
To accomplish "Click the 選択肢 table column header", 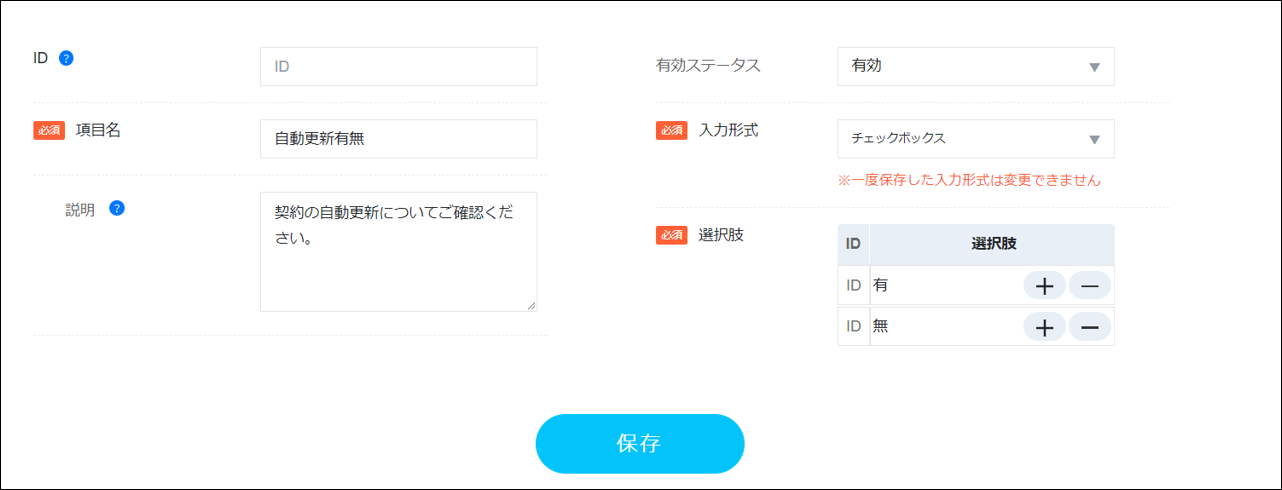I will pyautogui.click(x=993, y=244).
